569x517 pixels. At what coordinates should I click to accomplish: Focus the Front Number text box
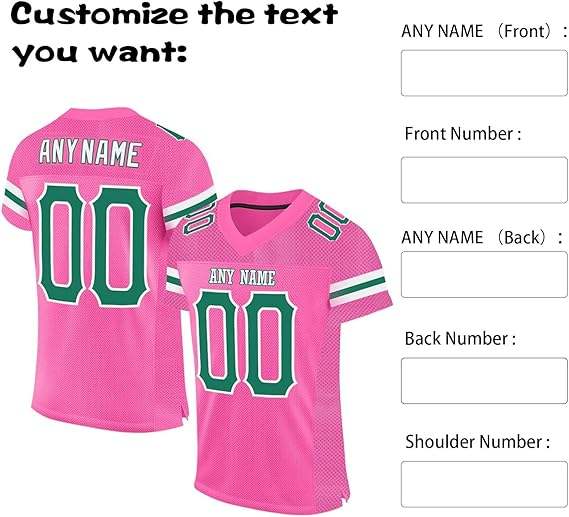[484, 180]
